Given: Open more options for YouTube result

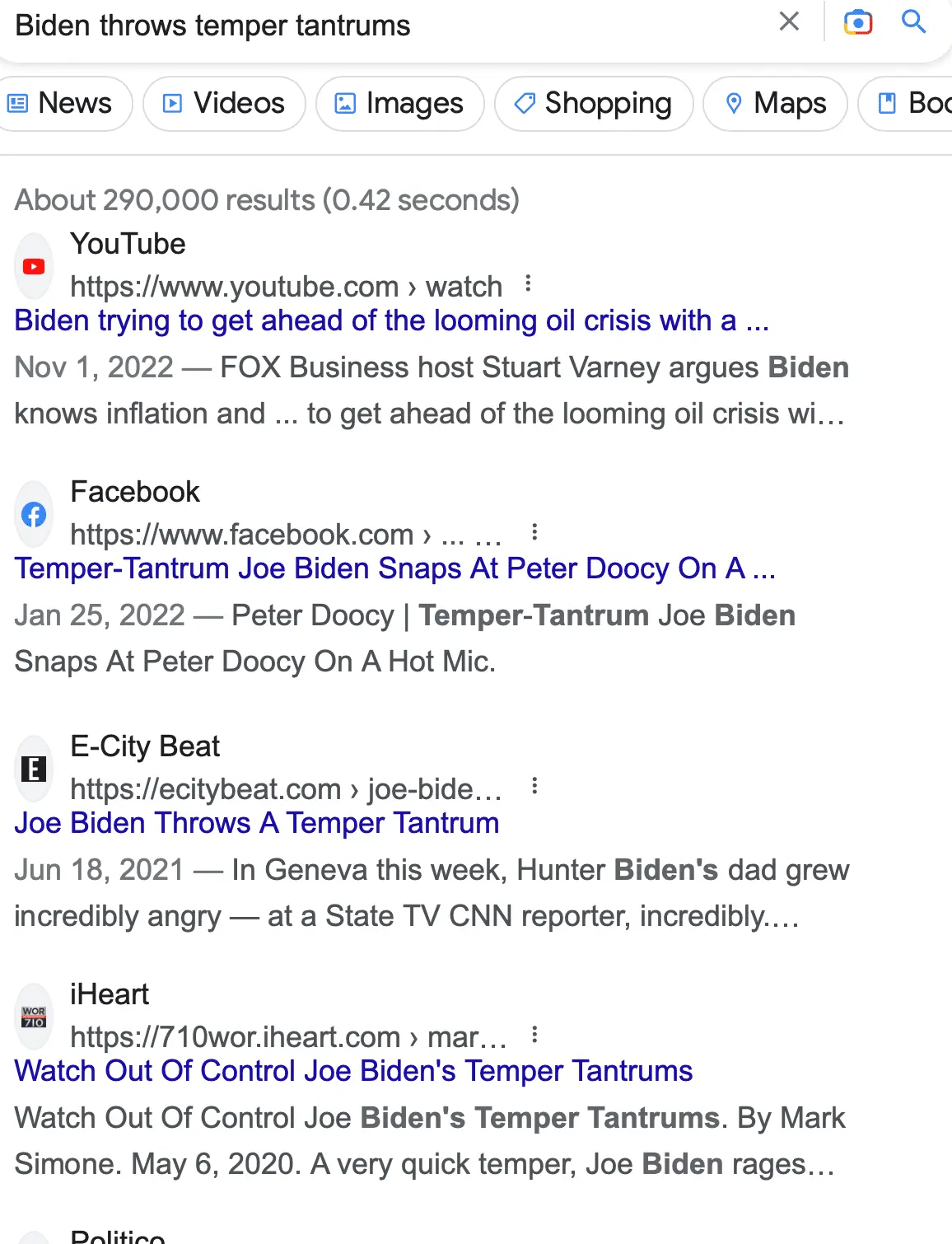Looking at the screenshot, I should pos(529,285).
